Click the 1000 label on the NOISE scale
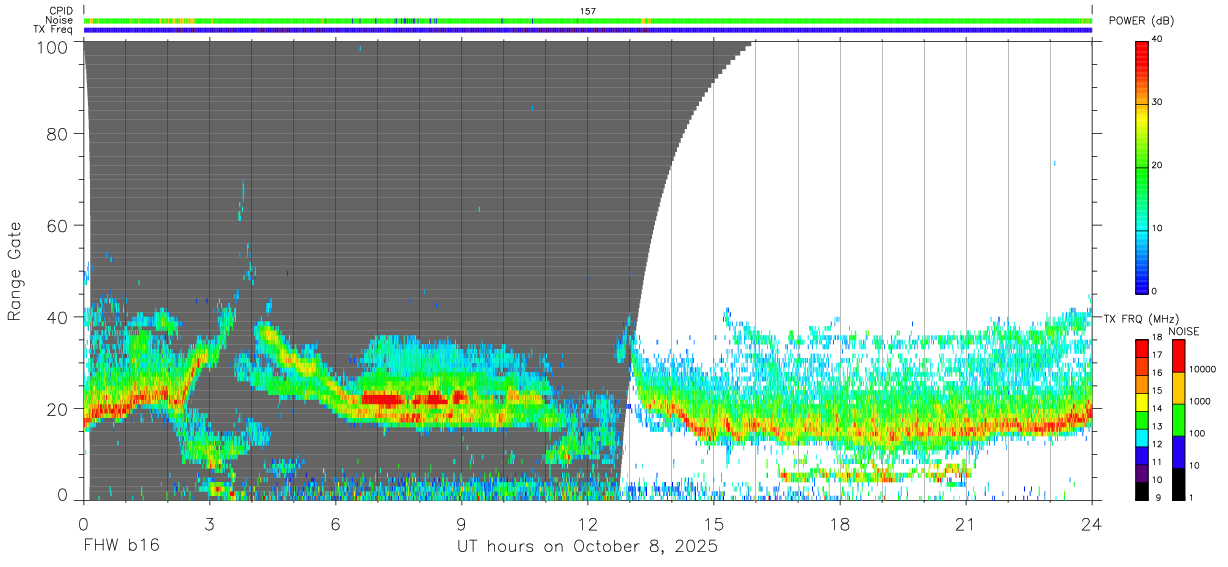Viewport: 1228px width, 567px height. 1200,401
